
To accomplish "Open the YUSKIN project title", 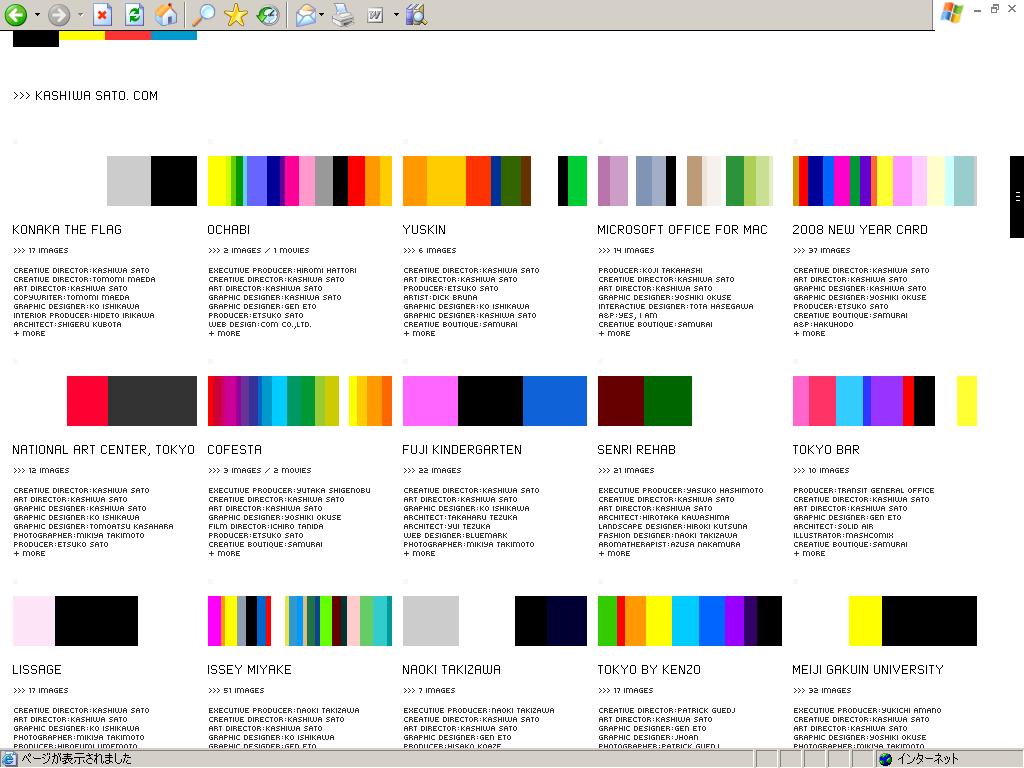I will tap(424, 230).
